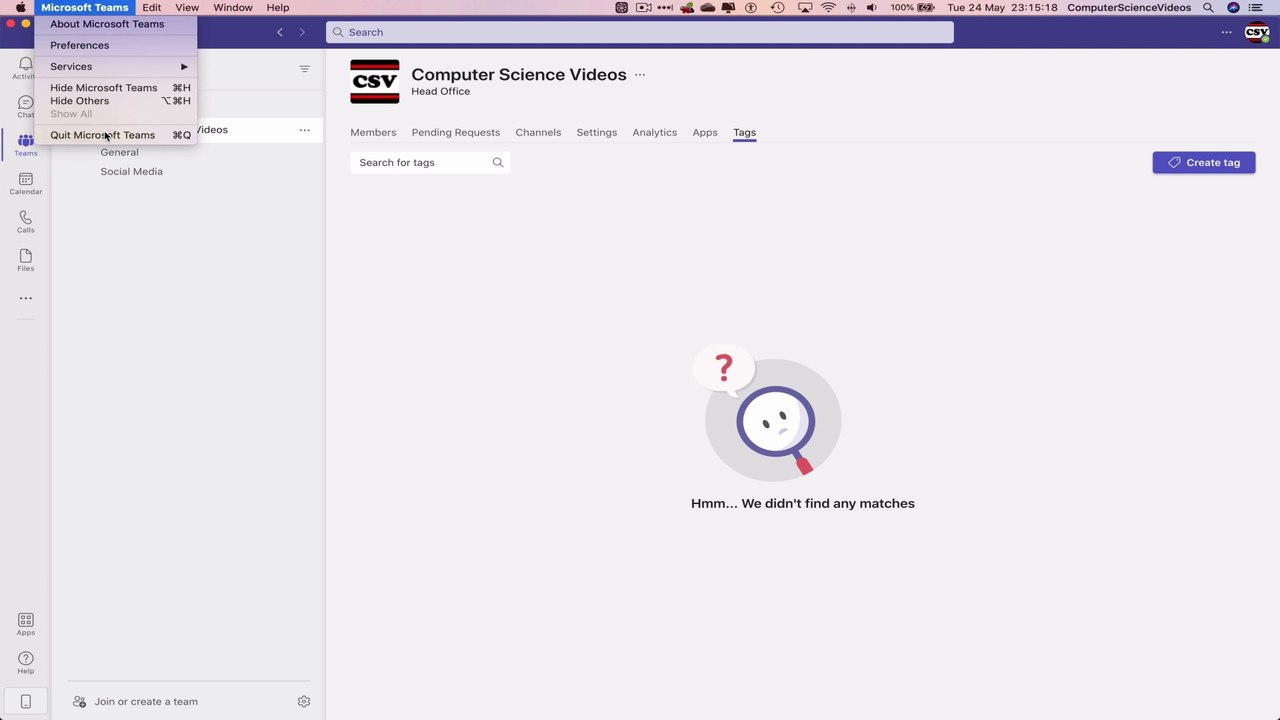Open Spotlight search in menu bar
1280x720 pixels.
[x=1208, y=7]
